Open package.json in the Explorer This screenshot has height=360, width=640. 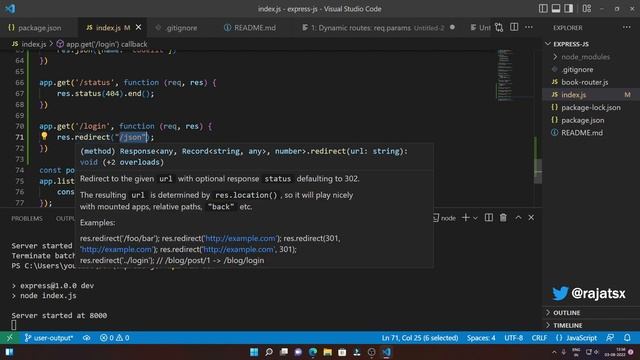(591, 120)
